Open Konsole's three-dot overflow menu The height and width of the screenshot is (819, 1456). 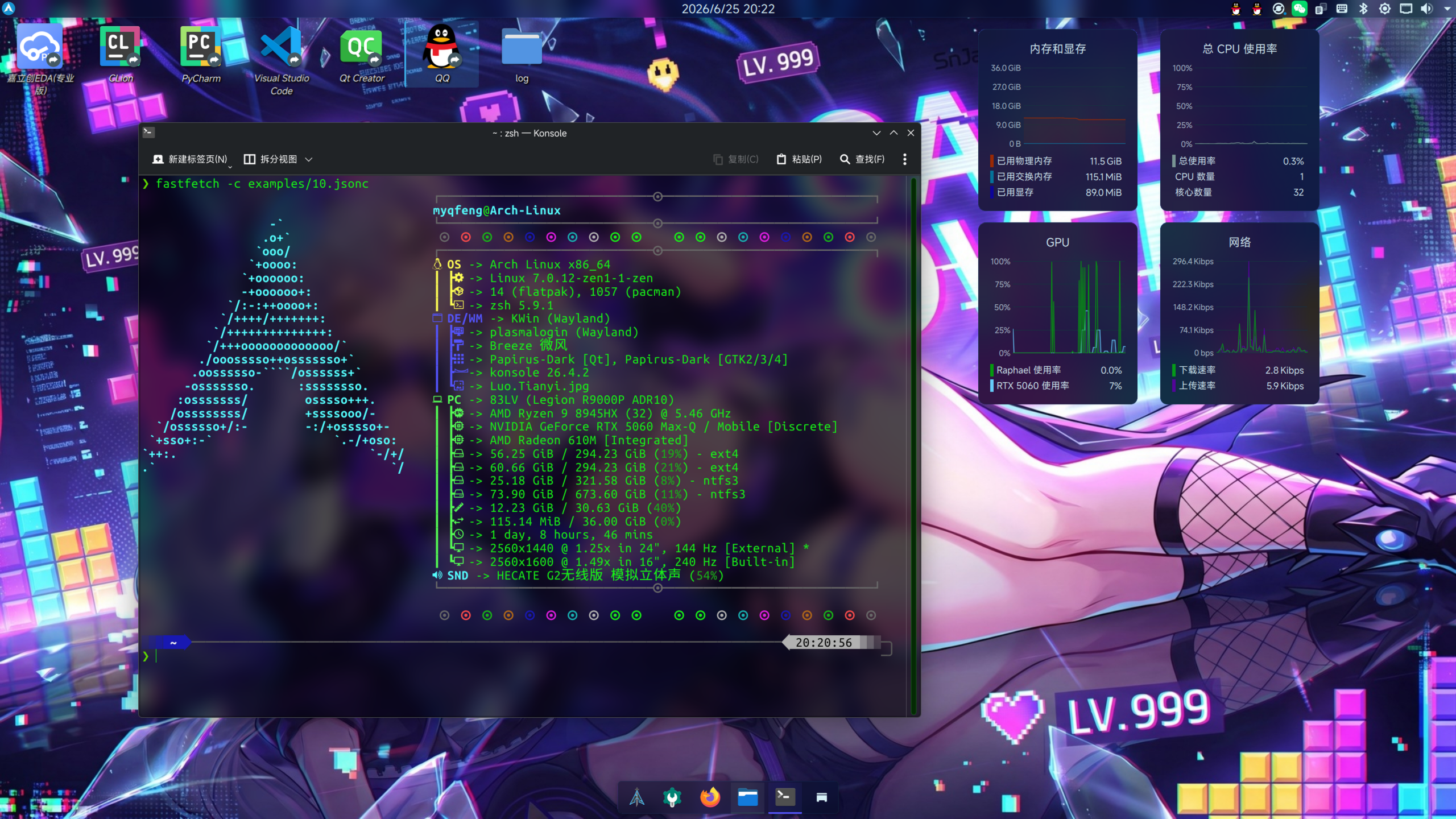click(904, 159)
